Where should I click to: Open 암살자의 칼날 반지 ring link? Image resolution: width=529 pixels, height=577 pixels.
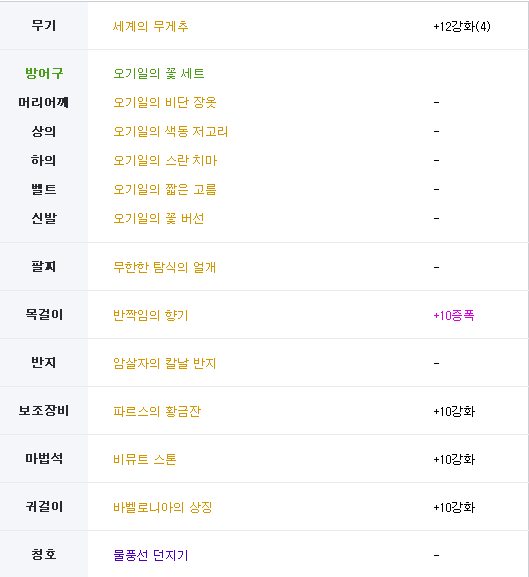[x=164, y=364]
